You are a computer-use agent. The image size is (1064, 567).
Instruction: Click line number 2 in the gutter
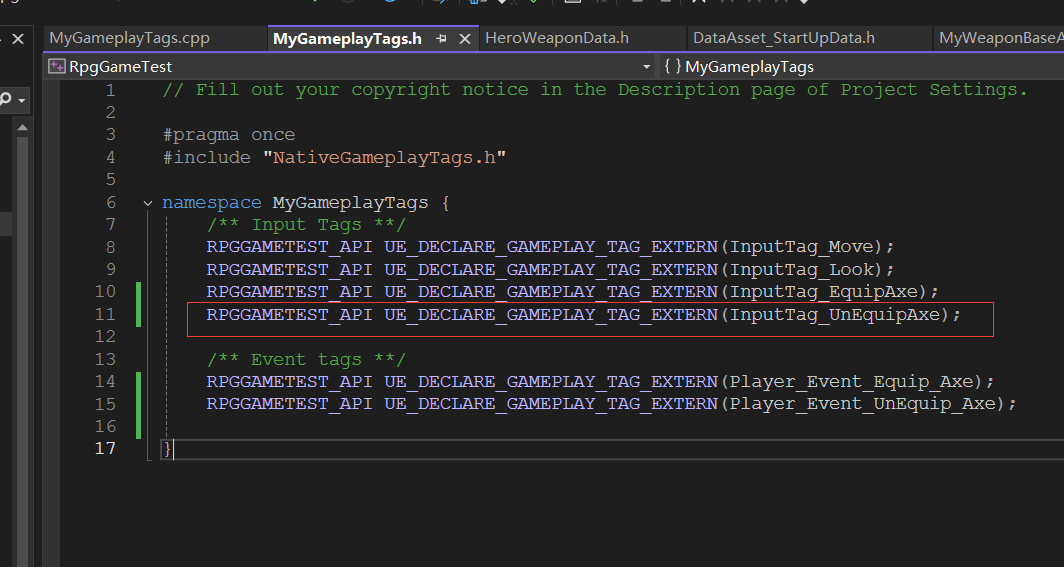pyautogui.click(x=111, y=113)
